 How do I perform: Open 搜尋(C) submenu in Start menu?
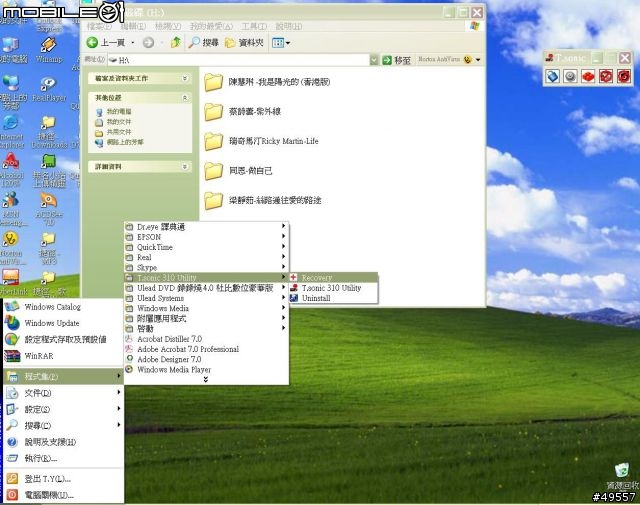63,425
